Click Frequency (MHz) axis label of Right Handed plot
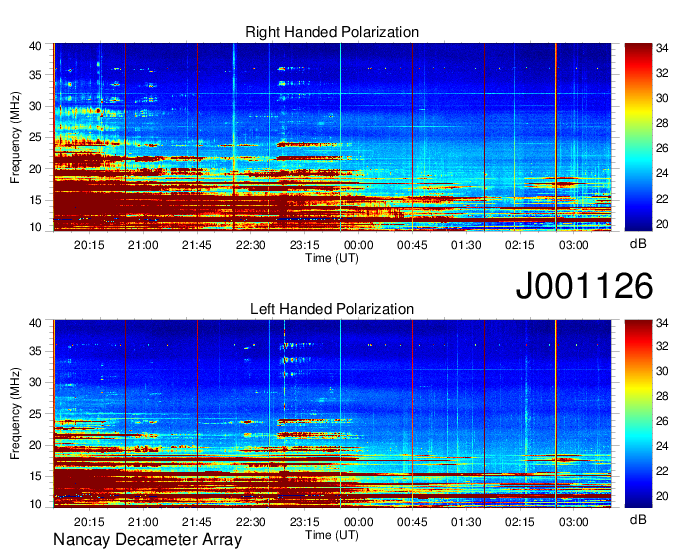Image resolution: width=680 pixels, height=552 pixels. coord(15,137)
